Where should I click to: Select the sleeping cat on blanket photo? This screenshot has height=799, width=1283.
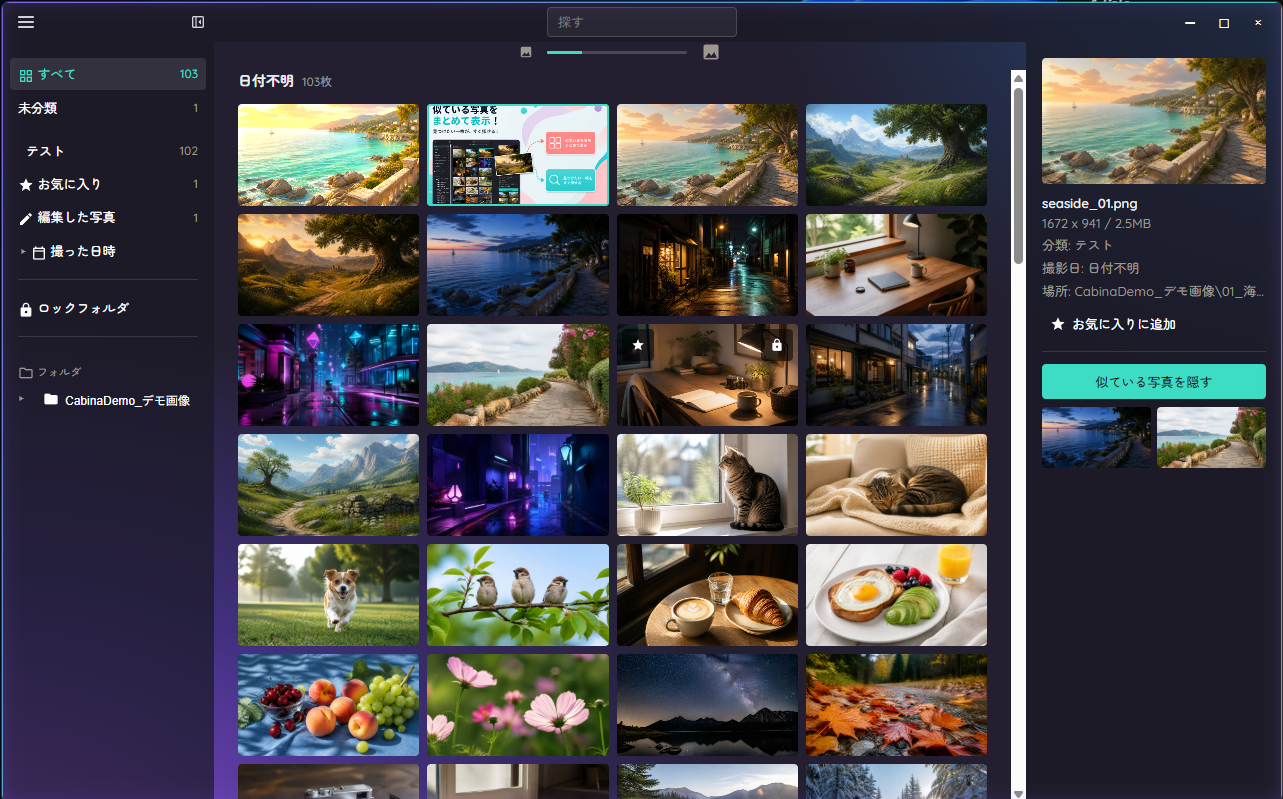pyautogui.click(x=896, y=485)
